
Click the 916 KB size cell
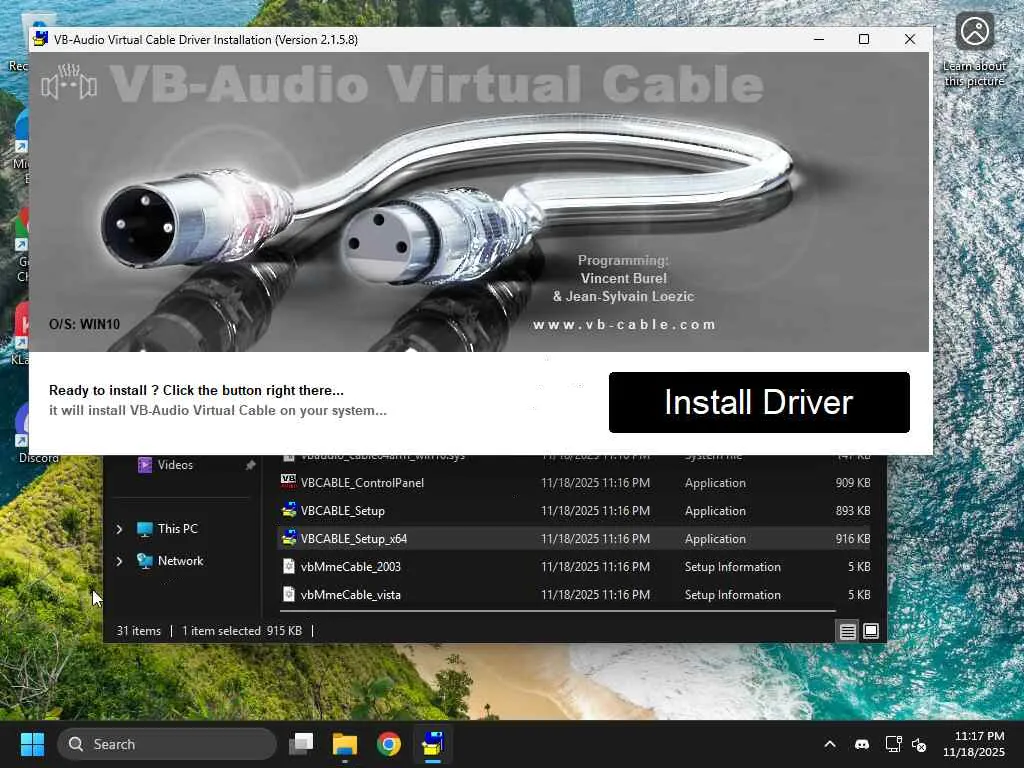[x=853, y=539]
